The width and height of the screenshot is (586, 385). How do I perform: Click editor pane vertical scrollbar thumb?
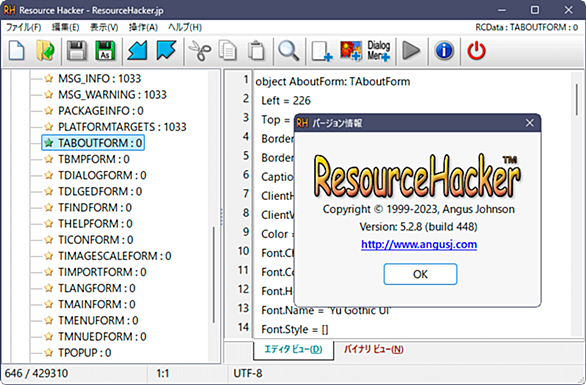click(577, 100)
